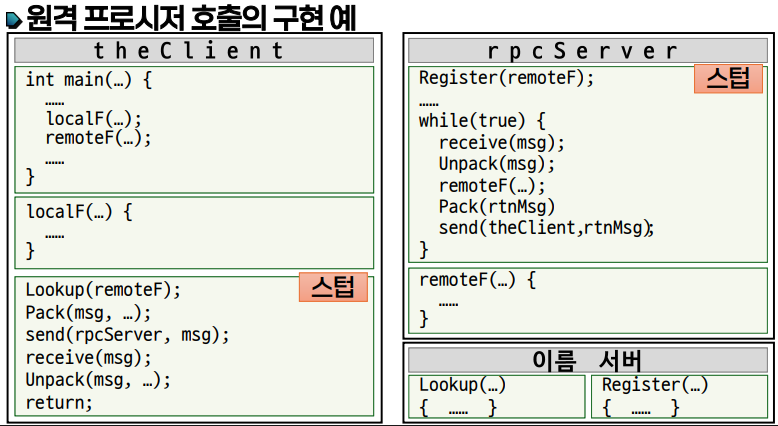This screenshot has height=426, width=778.
Task: Click the arrow bullet before the slide title
Action: point(14,19)
